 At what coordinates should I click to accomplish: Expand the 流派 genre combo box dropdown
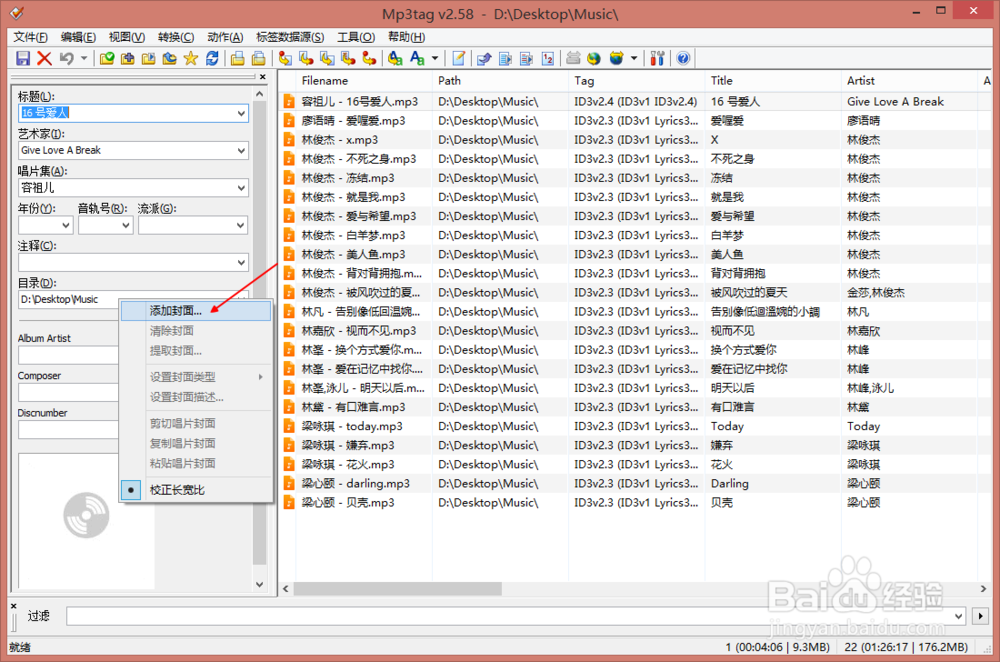pyautogui.click(x=241, y=225)
